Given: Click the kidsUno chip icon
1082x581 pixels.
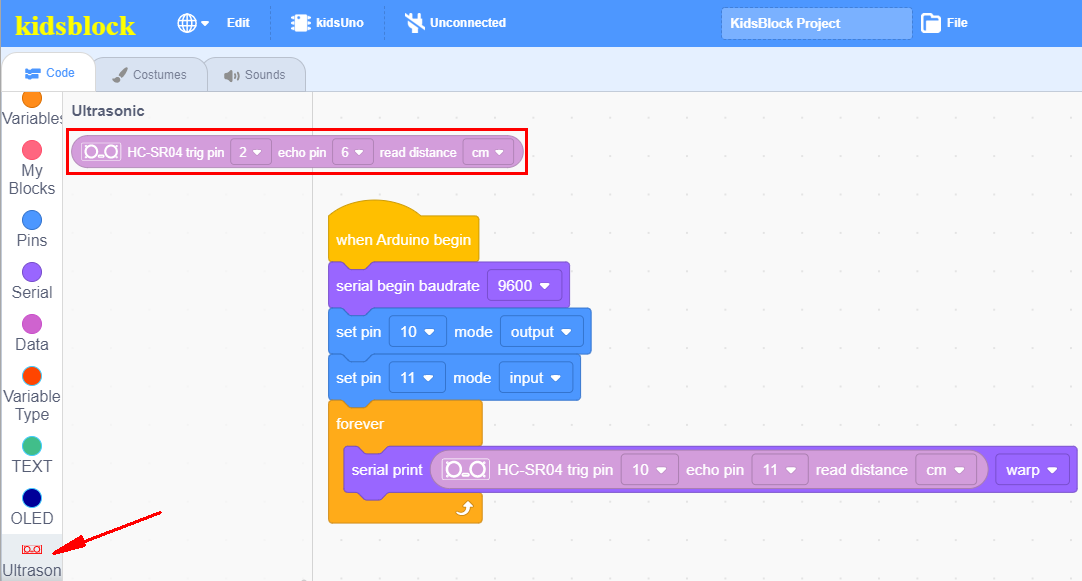Looking at the screenshot, I should tap(301, 23).
